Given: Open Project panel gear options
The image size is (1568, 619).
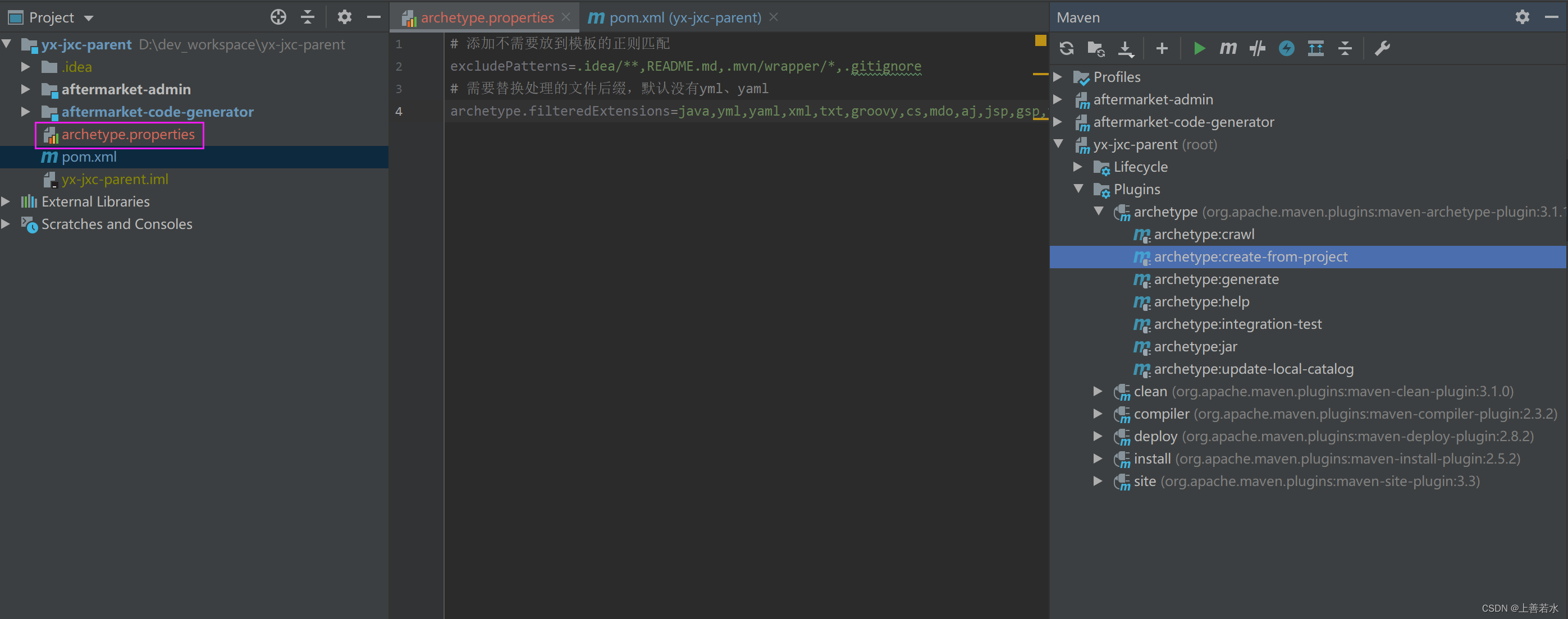Looking at the screenshot, I should coord(345,17).
